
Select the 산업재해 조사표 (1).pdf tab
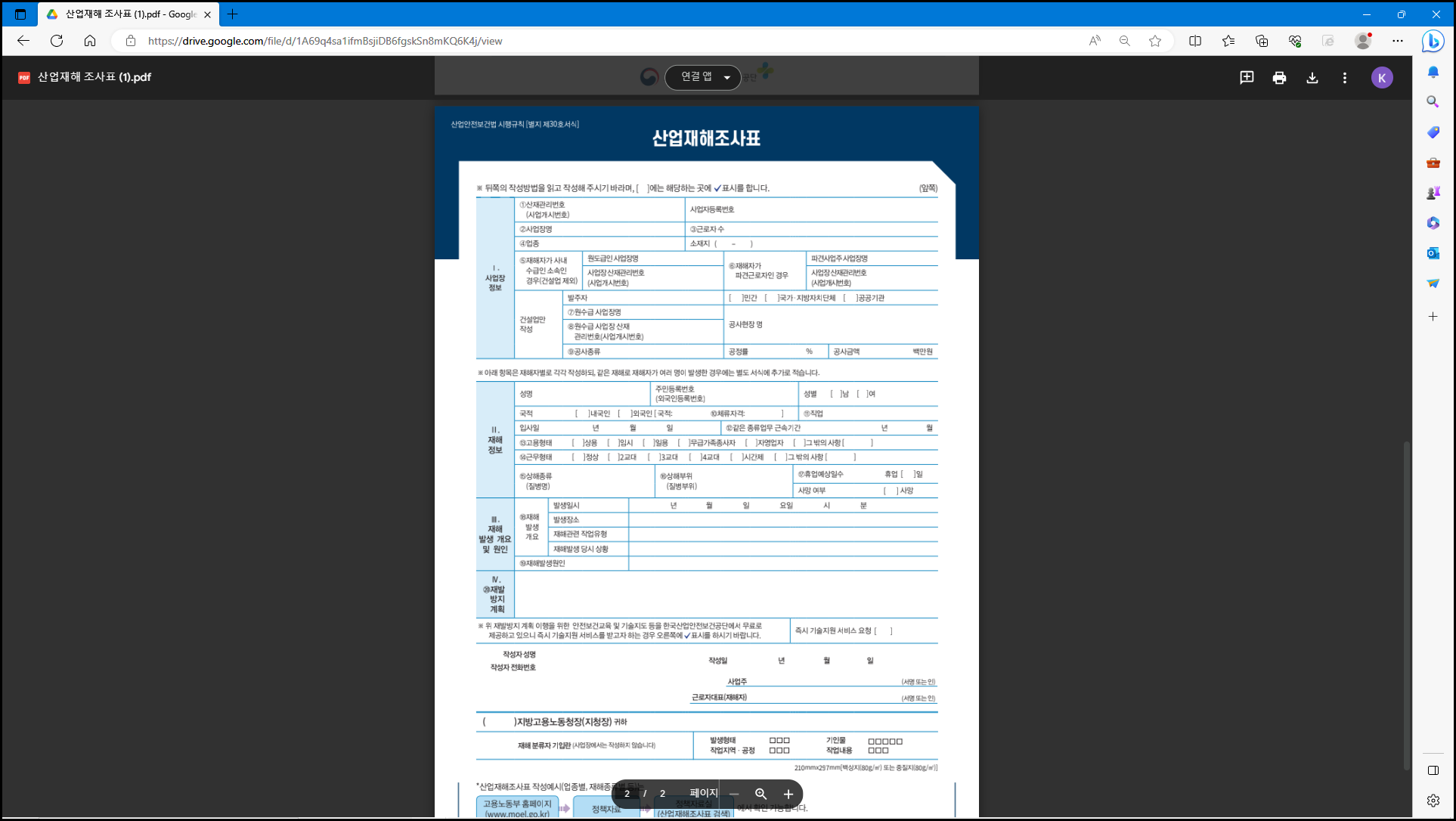click(x=129, y=14)
